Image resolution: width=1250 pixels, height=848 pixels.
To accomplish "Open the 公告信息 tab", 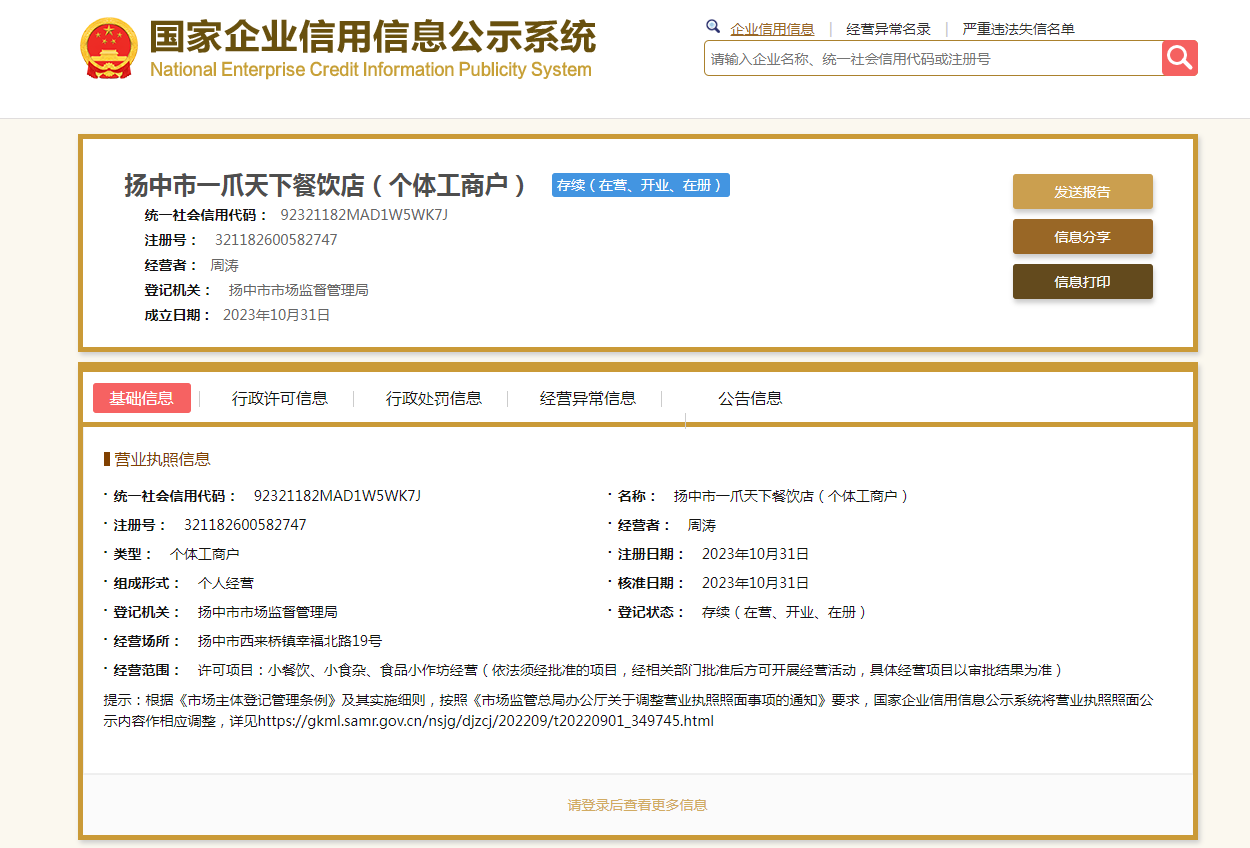I will pos(750,398).
